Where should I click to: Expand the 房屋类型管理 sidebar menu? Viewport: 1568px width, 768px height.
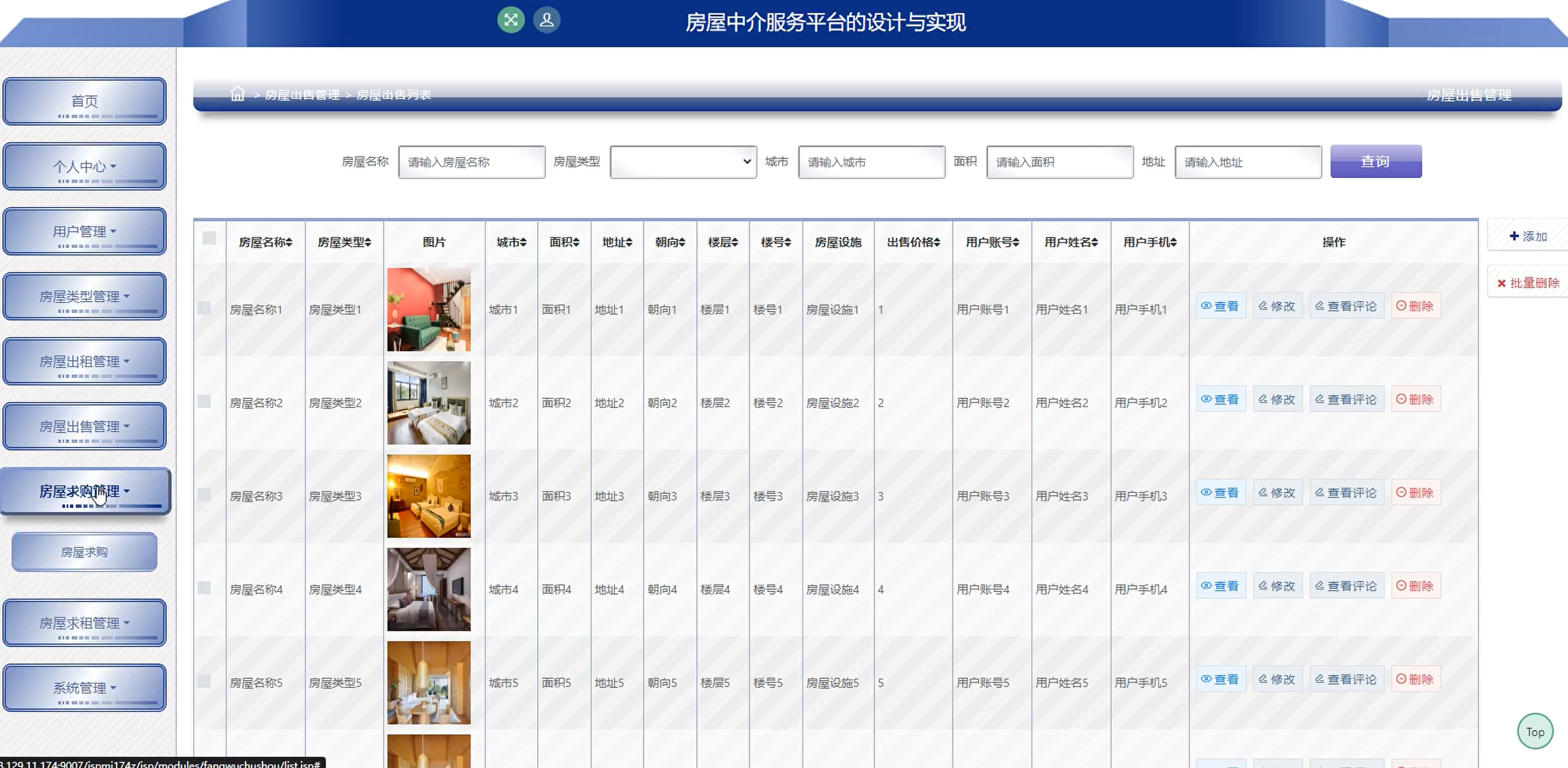coord(85,297)
